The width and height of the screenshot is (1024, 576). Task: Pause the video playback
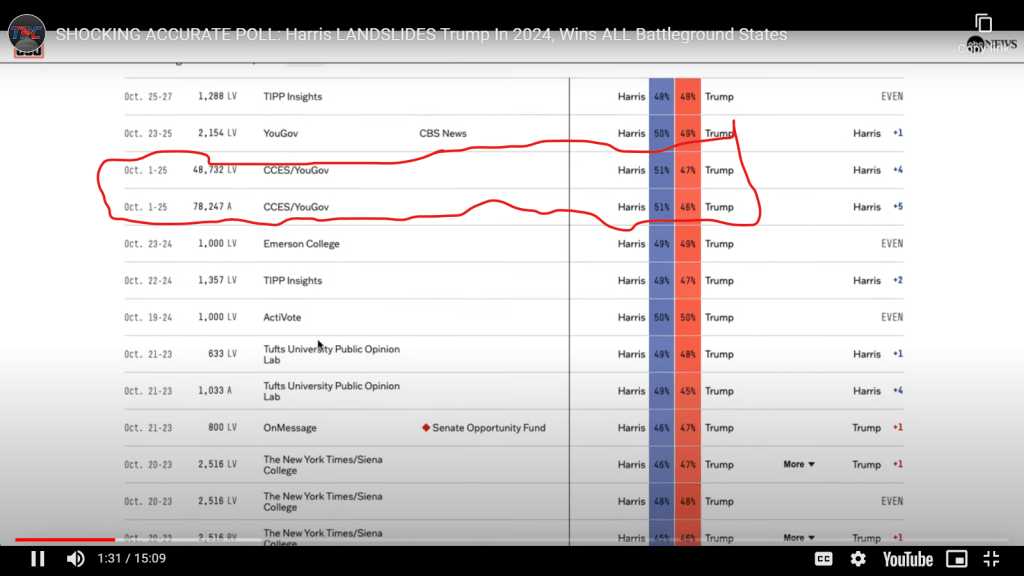pos(37,559)
